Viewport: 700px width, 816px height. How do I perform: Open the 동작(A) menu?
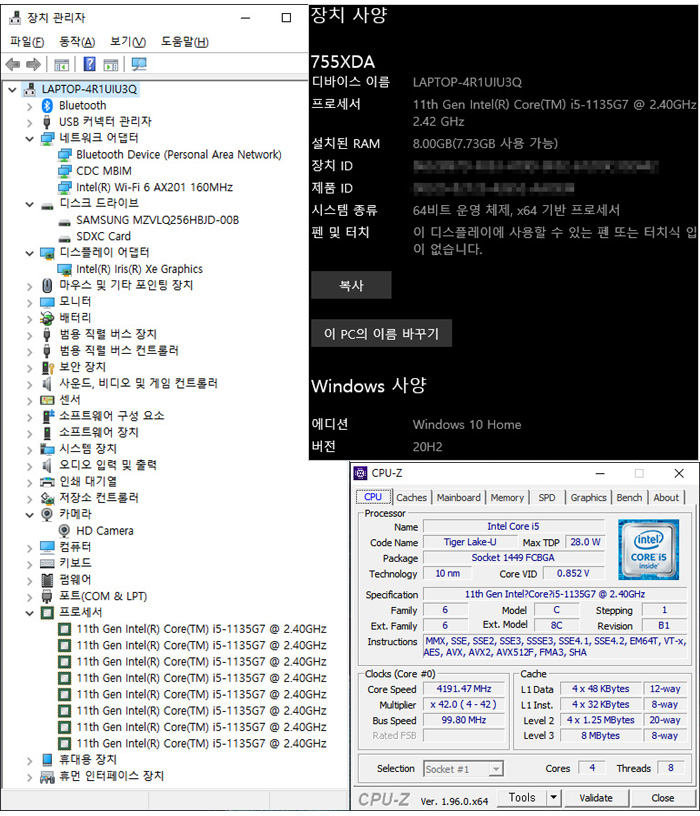pyautogui.click(x=77, y=42)
